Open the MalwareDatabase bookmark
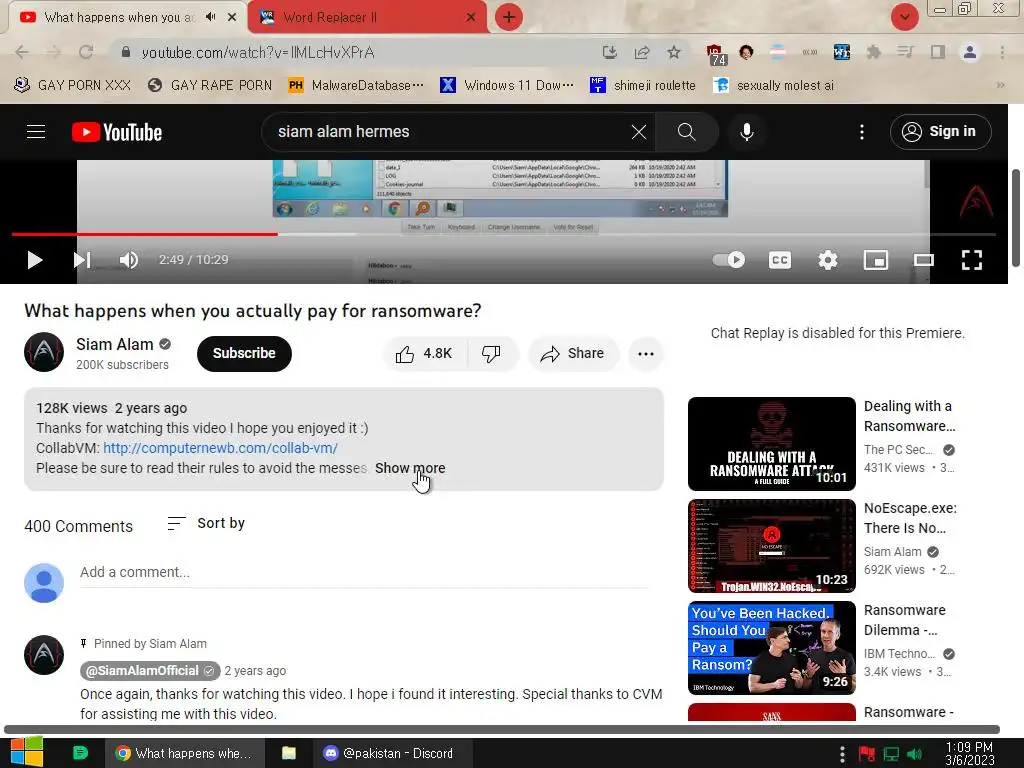The width and height of the screenshot is (1024, 768). [x=356, y=86]
